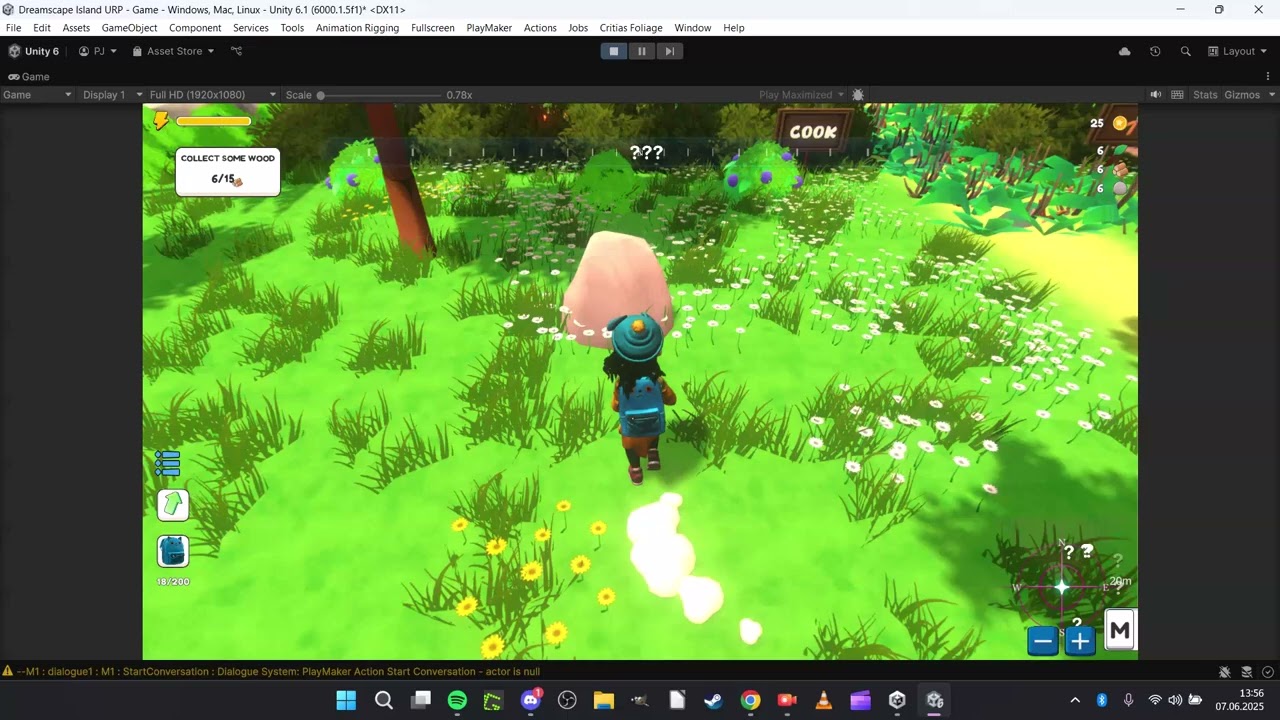Click the yellow energy bar
The height and width of the screenshot is (720, 1280).
click(x=214, y=121)
